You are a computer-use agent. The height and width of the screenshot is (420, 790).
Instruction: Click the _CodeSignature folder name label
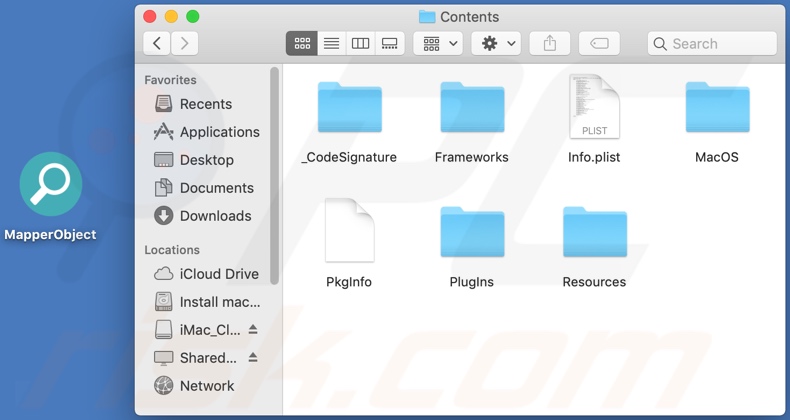click(x=349, y=157)
